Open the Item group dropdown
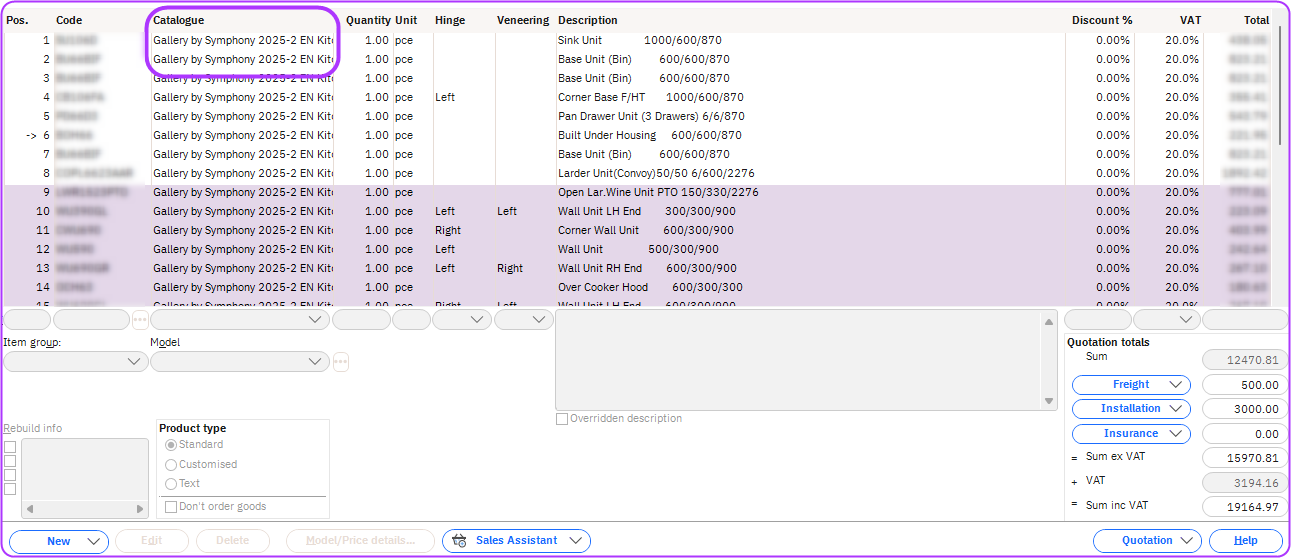This screenshot has width=1291, height=558. click(76, 362)
